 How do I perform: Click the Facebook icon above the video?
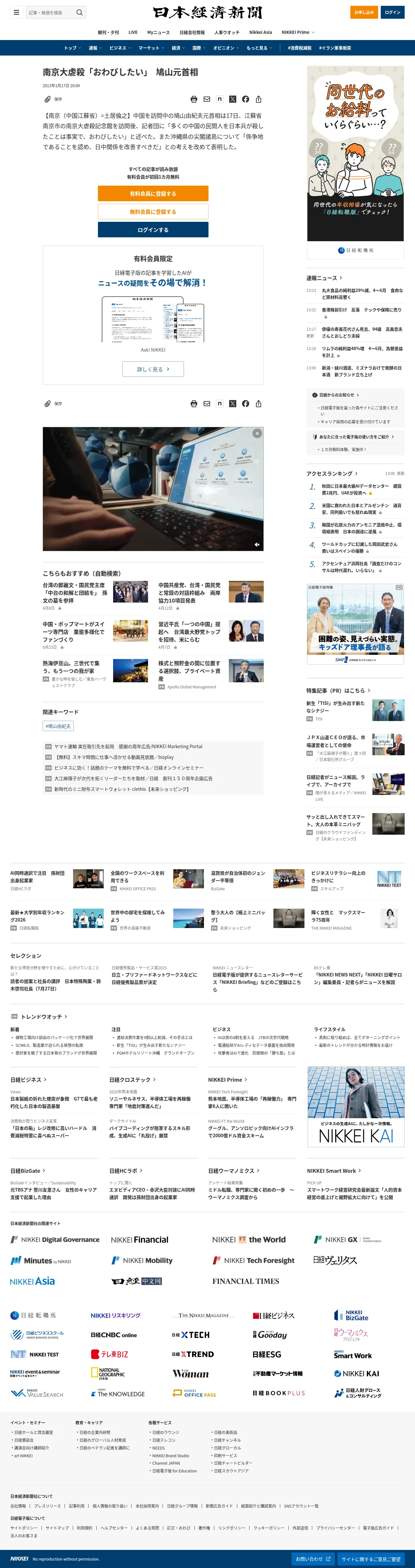pyautogui.click(x=246, y=404)
